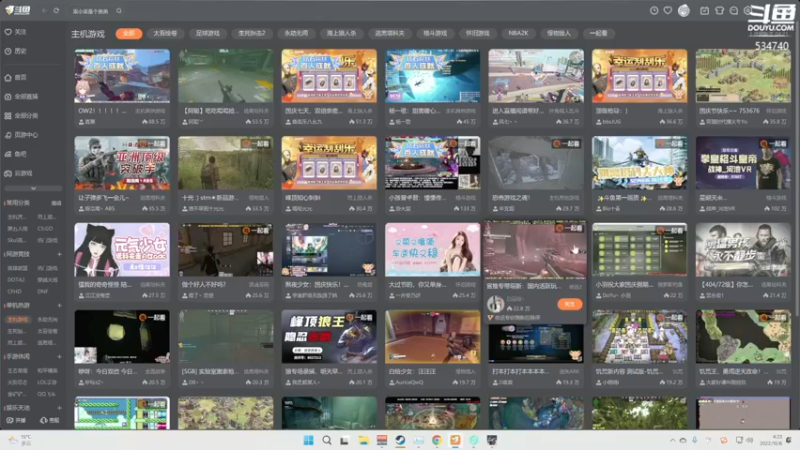800x450 pixels.
Task: Select DOTA2 in sidebar categories
Action: pos(16,280)
